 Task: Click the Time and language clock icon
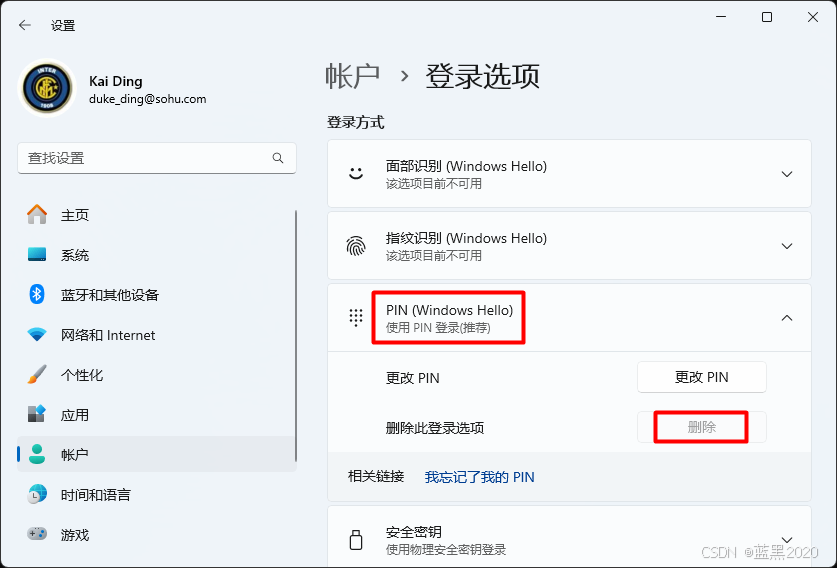[37, 495]
